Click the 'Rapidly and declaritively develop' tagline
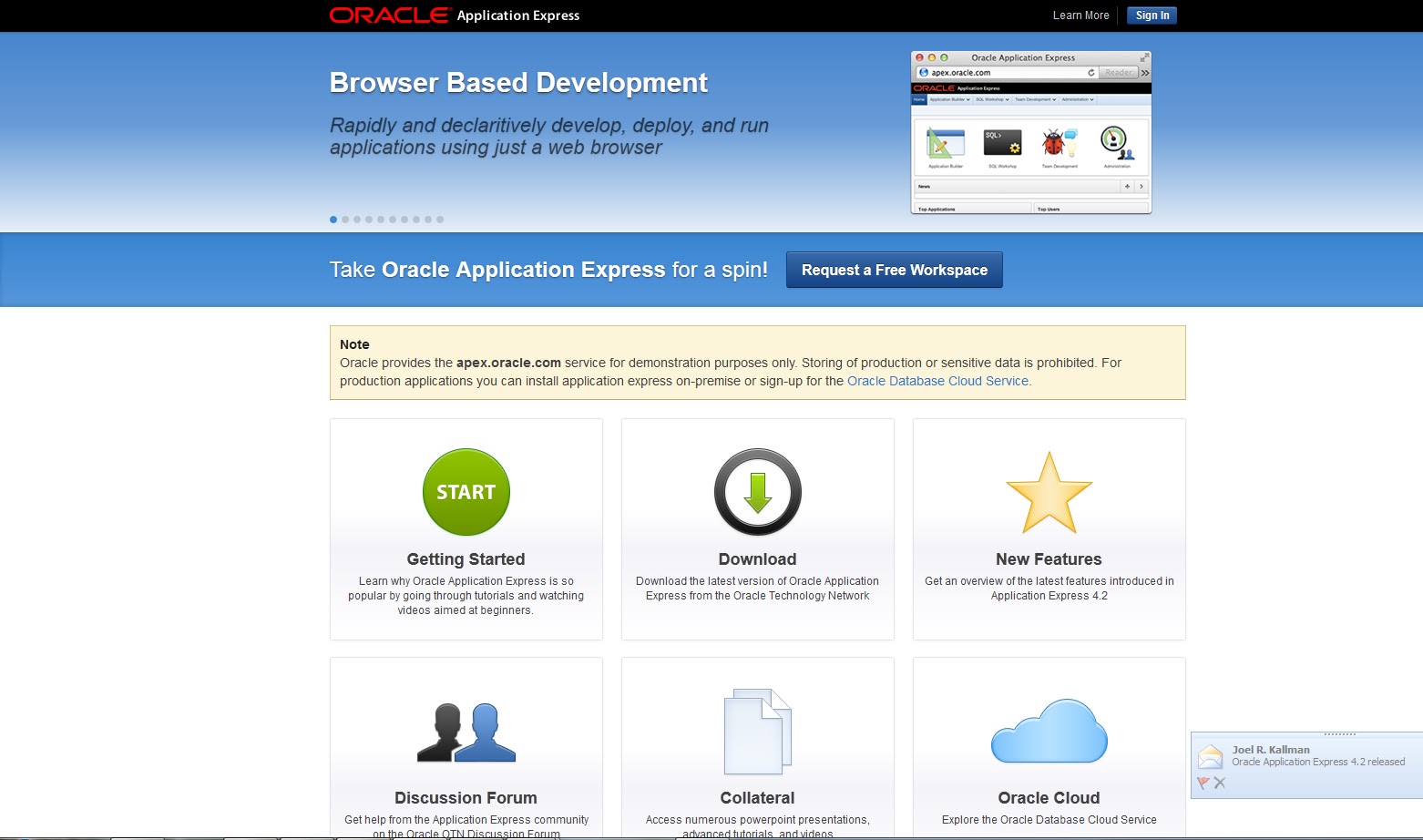Image resolution: width=1423 pixels, height=840 pixels. pyautogui.click(x=549, y=137)
